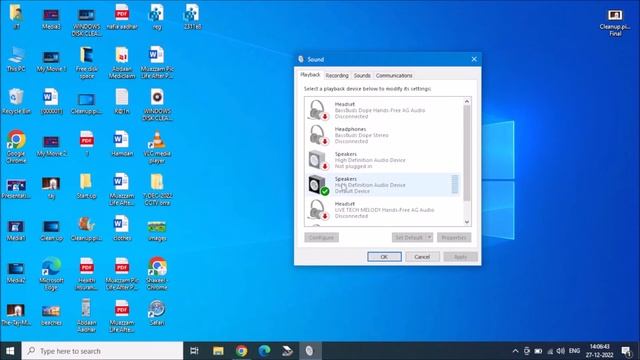The width and height of the screenshot is (640, 360).
Task: Click the Set Default button
Action: click(x=409, y=238)
